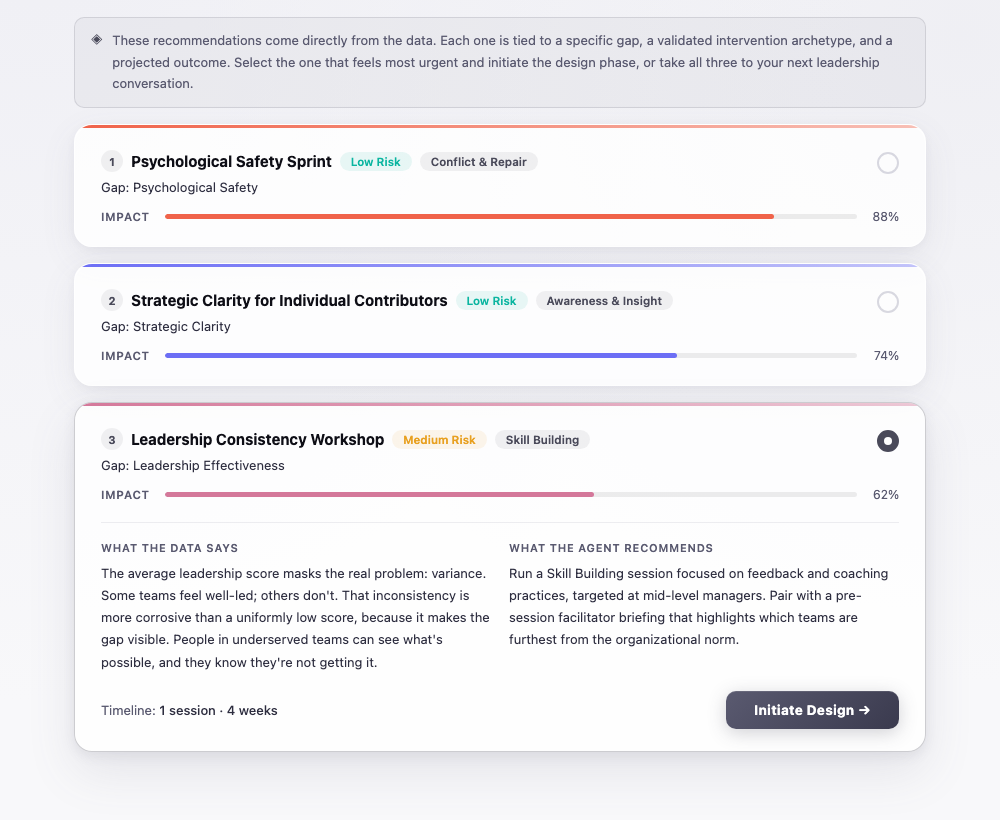1000x820 pixels.
Task: Collapse the Leadership Consistency Workshop details
Action: pos(258,439)
